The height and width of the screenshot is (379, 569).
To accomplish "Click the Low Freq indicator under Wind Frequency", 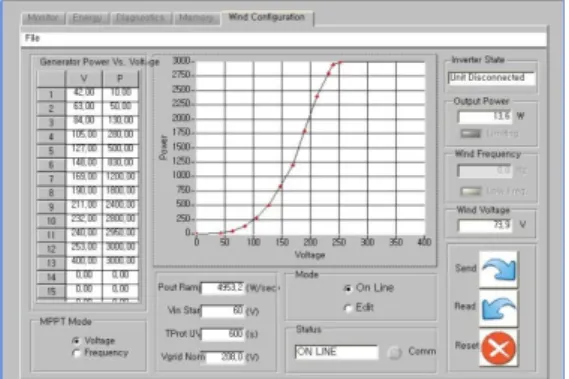I will (471, 191).
